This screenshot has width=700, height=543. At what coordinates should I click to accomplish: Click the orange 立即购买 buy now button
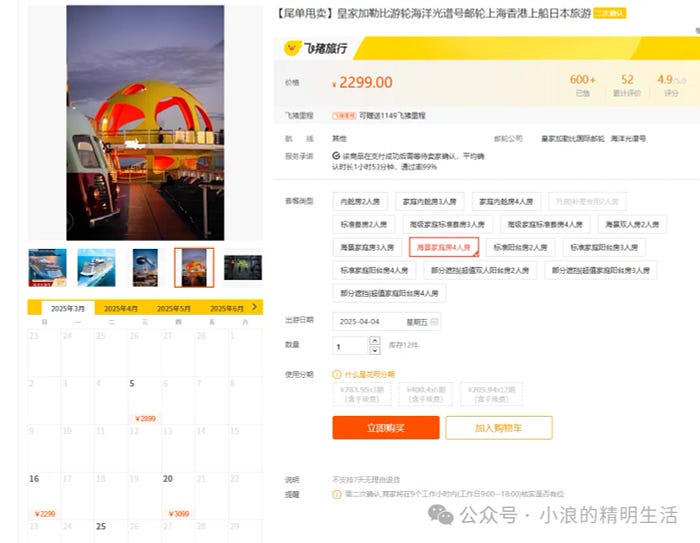pos(386,428)
